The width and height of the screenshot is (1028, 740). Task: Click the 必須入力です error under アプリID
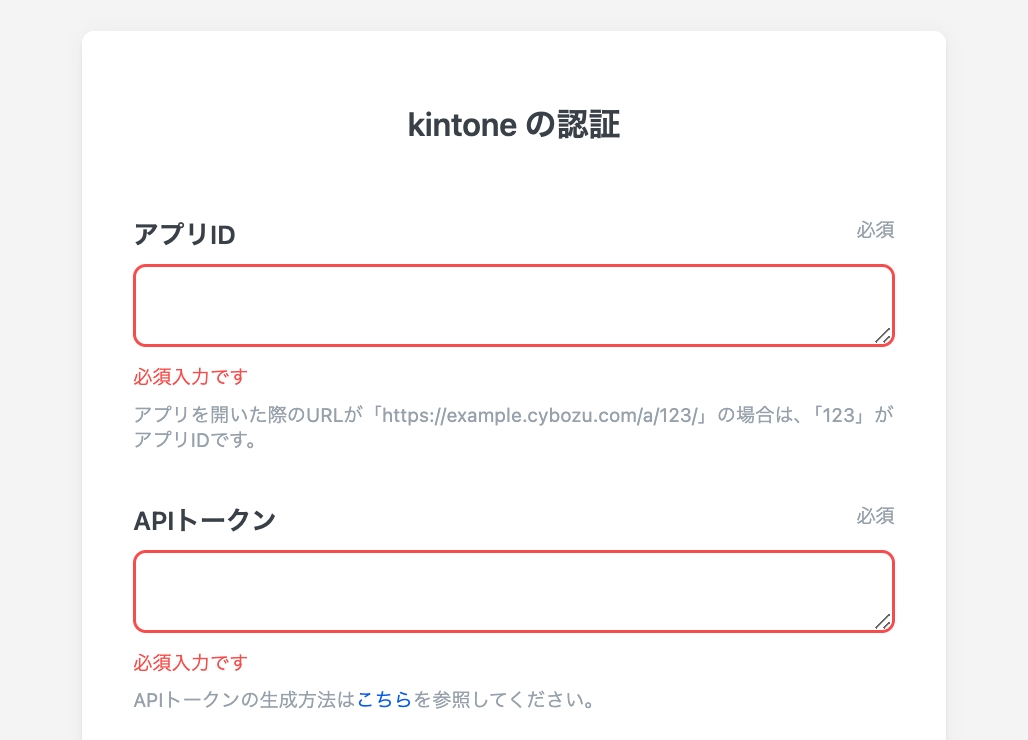[x=190, y=377]
